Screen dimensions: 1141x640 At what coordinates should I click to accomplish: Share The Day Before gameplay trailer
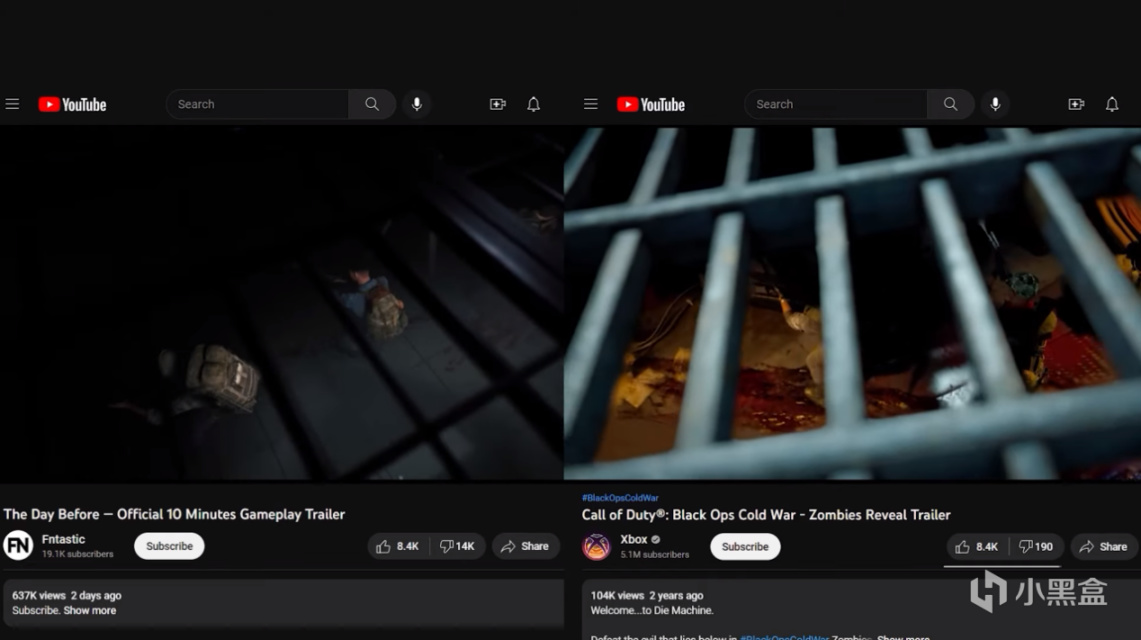point(525,546)
